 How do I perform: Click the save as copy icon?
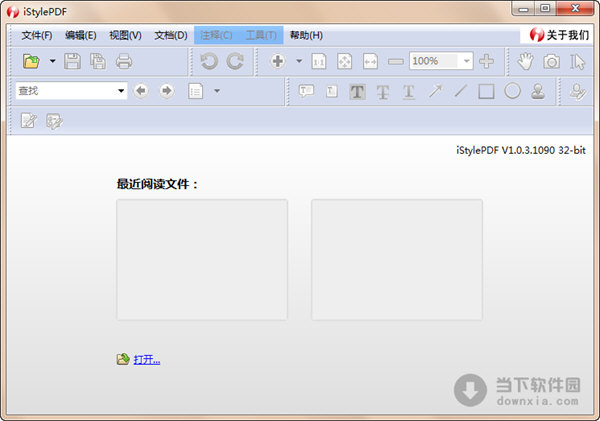pyautogui.click(x=98, y=61)
